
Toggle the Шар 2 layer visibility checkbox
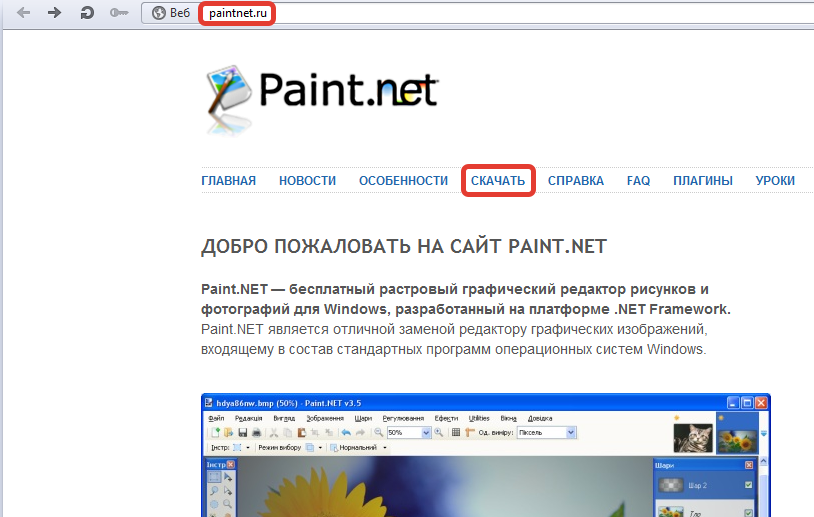(x=748, y=486)
